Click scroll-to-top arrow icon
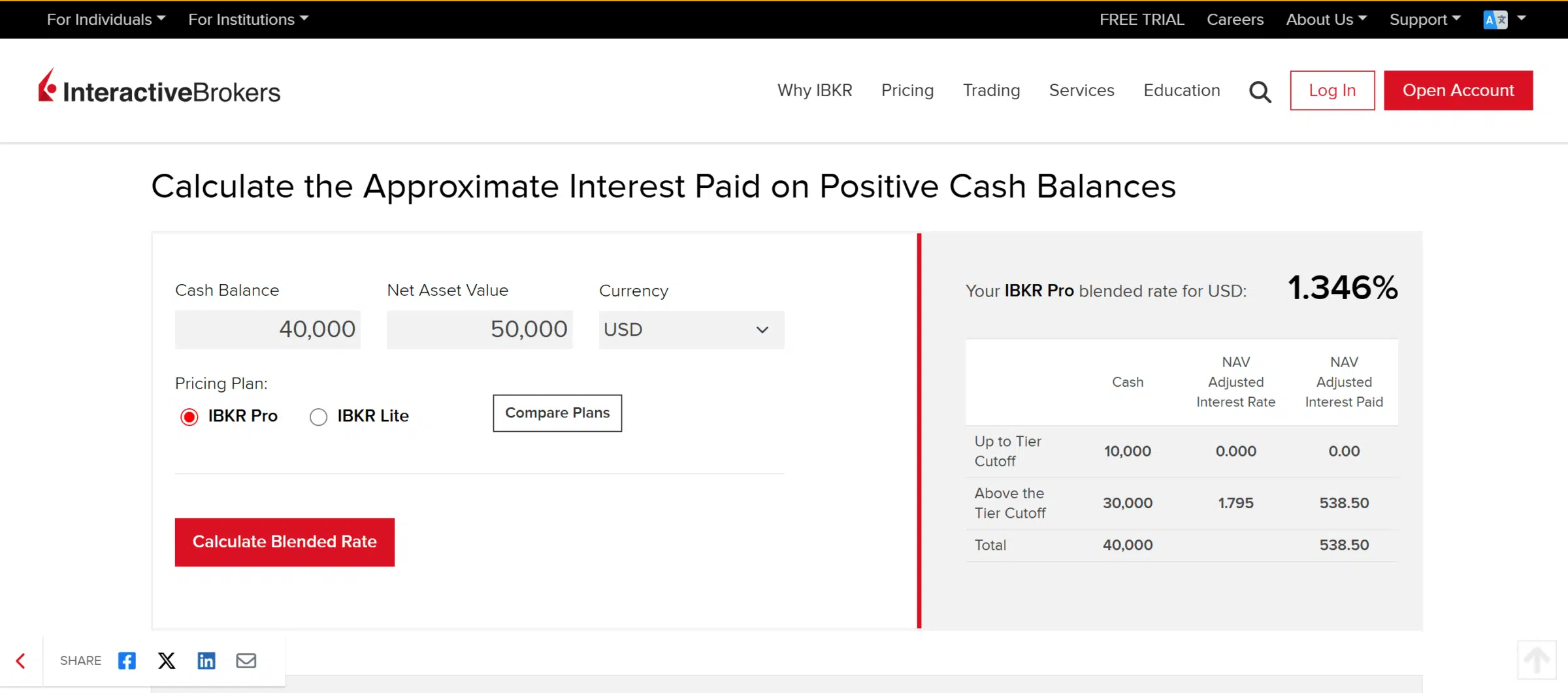This screenshot has height=693, width=1568. [x=1537, y=660]
